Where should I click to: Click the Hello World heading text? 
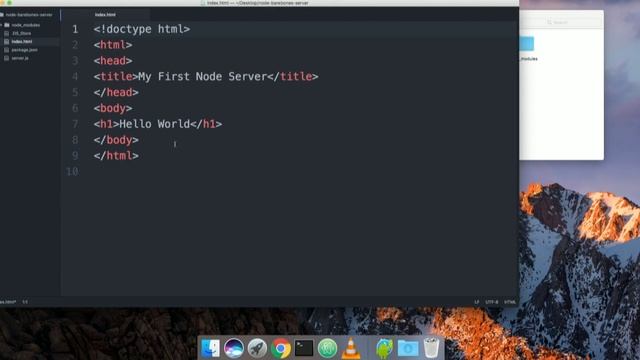154,124
